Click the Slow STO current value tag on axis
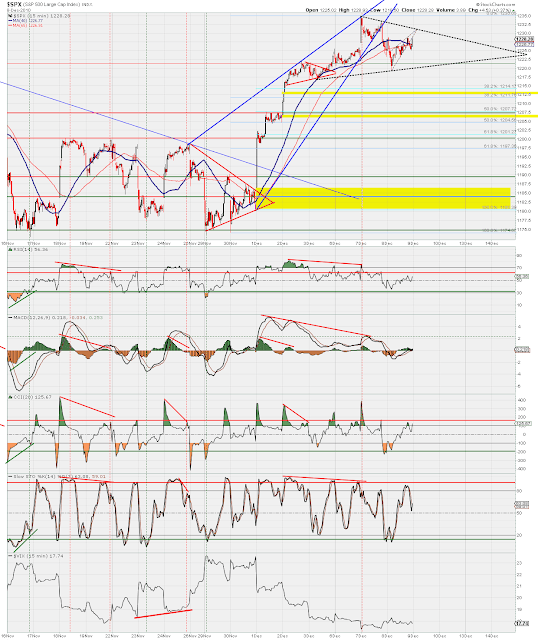538x640 pixels. (x=522, y=505)
